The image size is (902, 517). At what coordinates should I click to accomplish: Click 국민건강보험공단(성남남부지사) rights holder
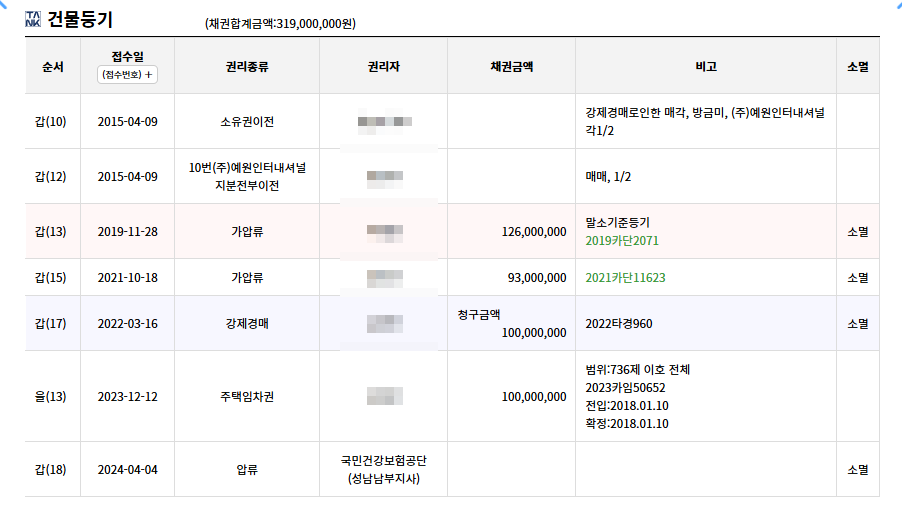pyautogui.click(x=384, y=469)
